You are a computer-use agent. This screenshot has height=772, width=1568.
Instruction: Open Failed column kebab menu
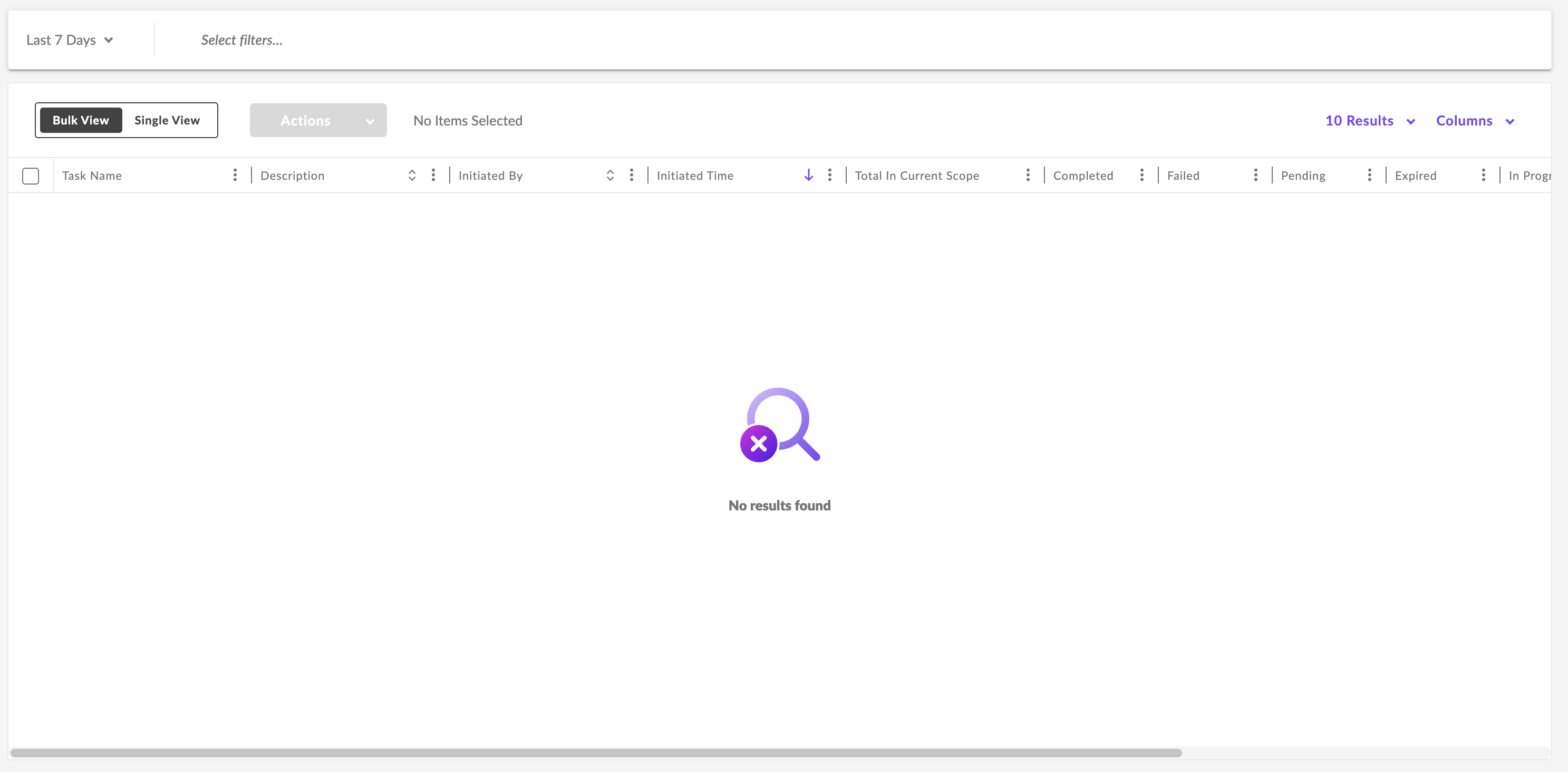(1256, 176)
